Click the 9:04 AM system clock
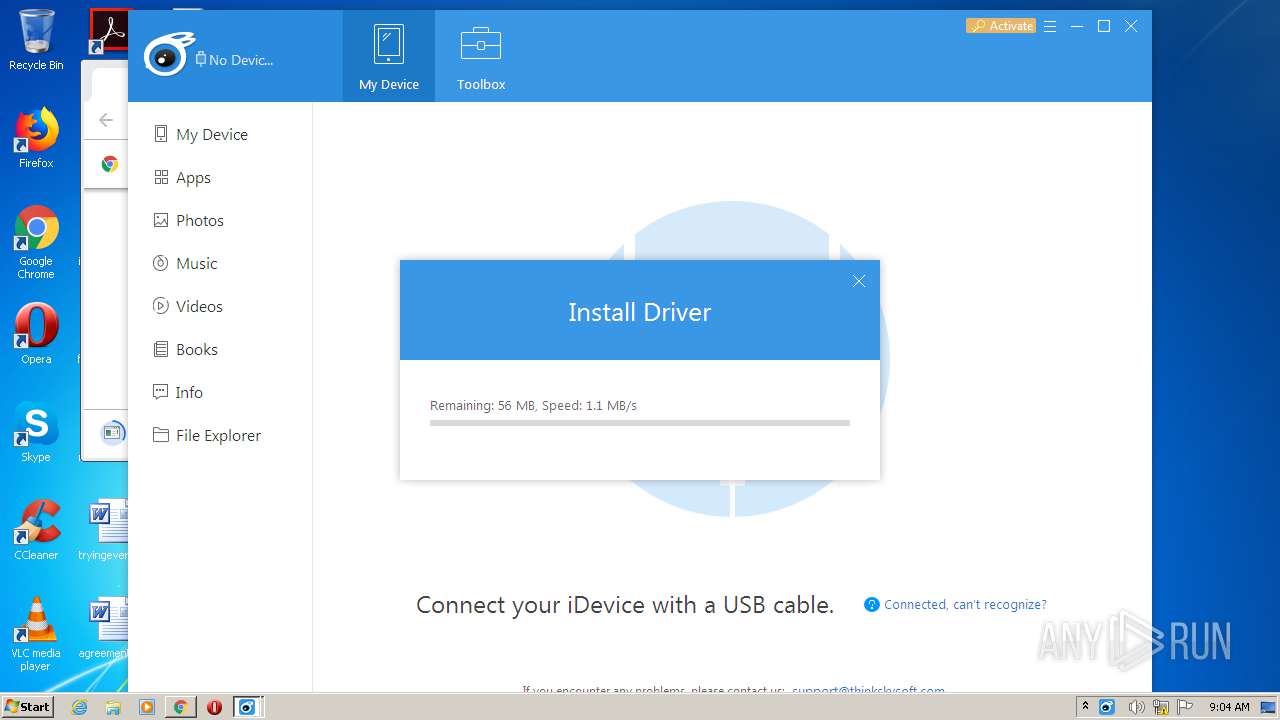 (x=1229, y=707)
